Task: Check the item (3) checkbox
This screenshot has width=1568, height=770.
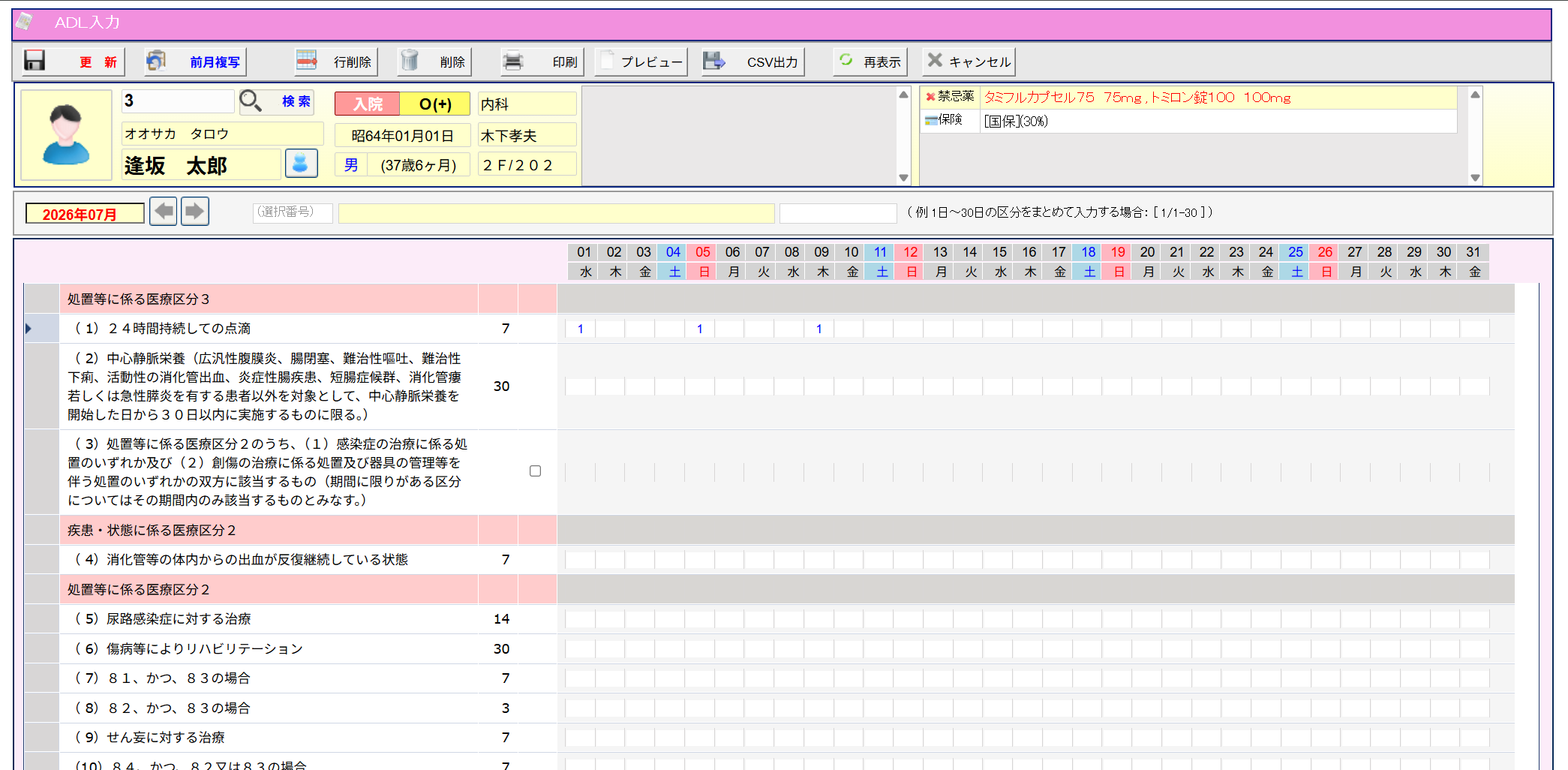Action: click(x=535, y=471)
